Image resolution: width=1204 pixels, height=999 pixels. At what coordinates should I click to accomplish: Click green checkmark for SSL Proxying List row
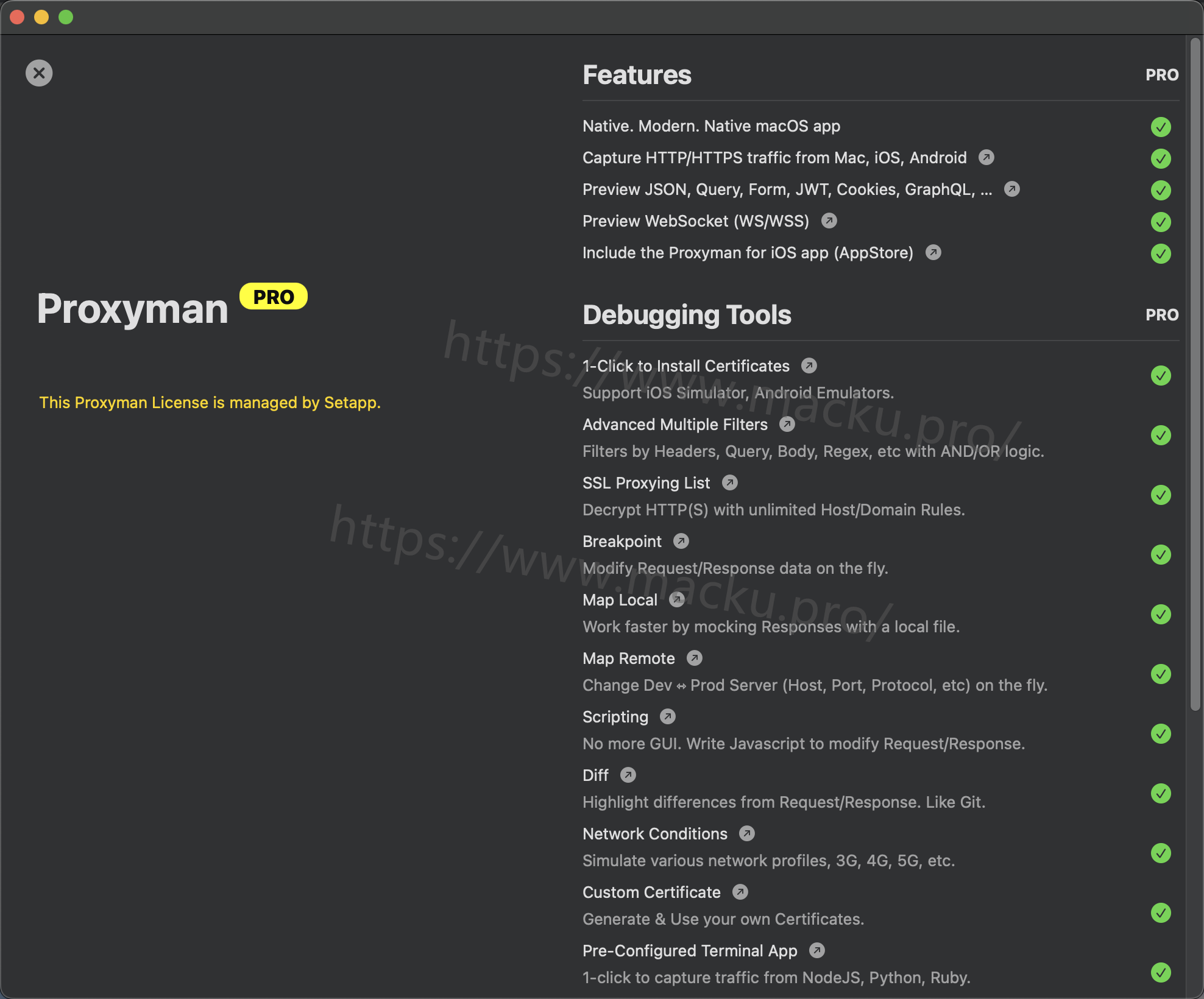pyautogui.click(x=1161, y=495)
